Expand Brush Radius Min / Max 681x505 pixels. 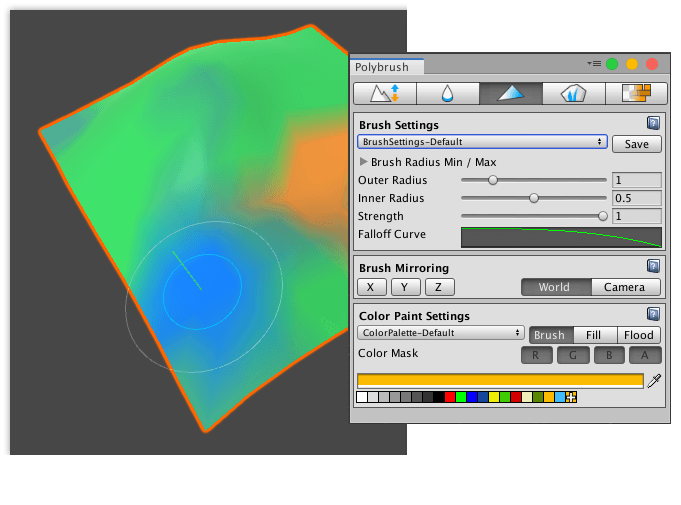click(364, 162)
